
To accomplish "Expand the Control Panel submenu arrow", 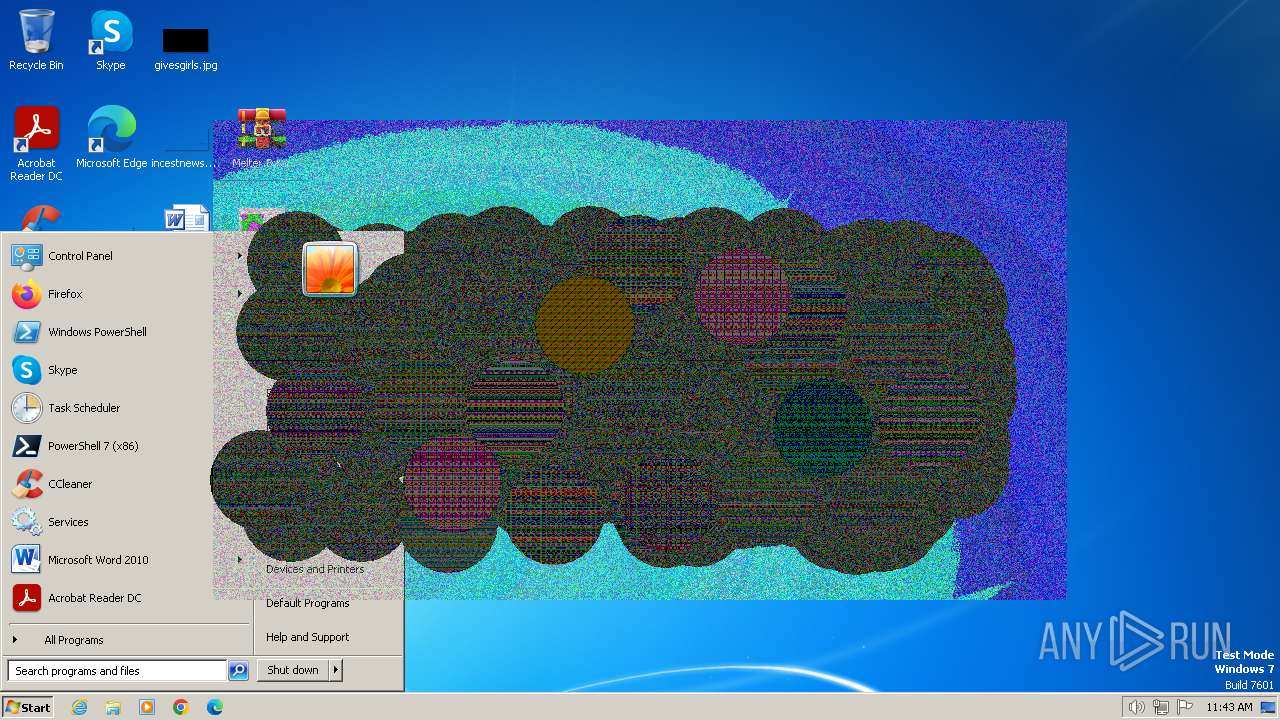I will point(239,256).
